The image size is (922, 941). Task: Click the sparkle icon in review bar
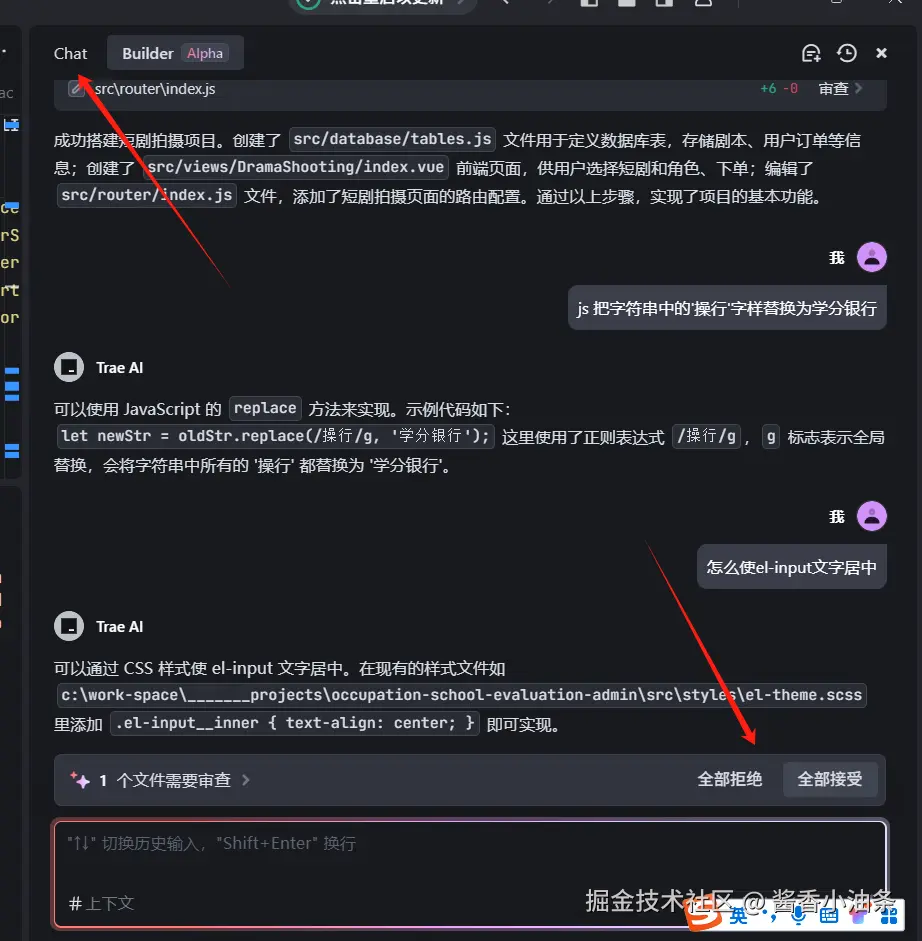pos(80,780)
